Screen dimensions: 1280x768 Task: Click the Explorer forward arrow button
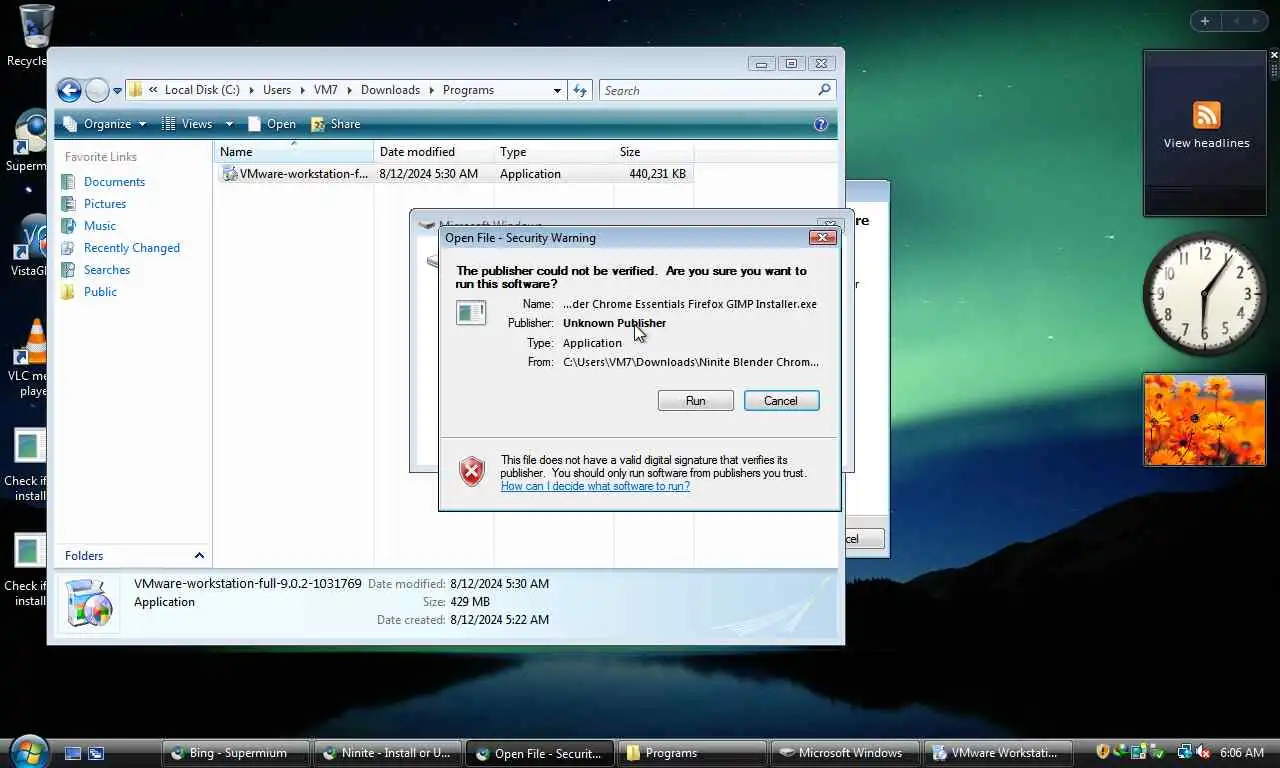click(x=97, y=90)
